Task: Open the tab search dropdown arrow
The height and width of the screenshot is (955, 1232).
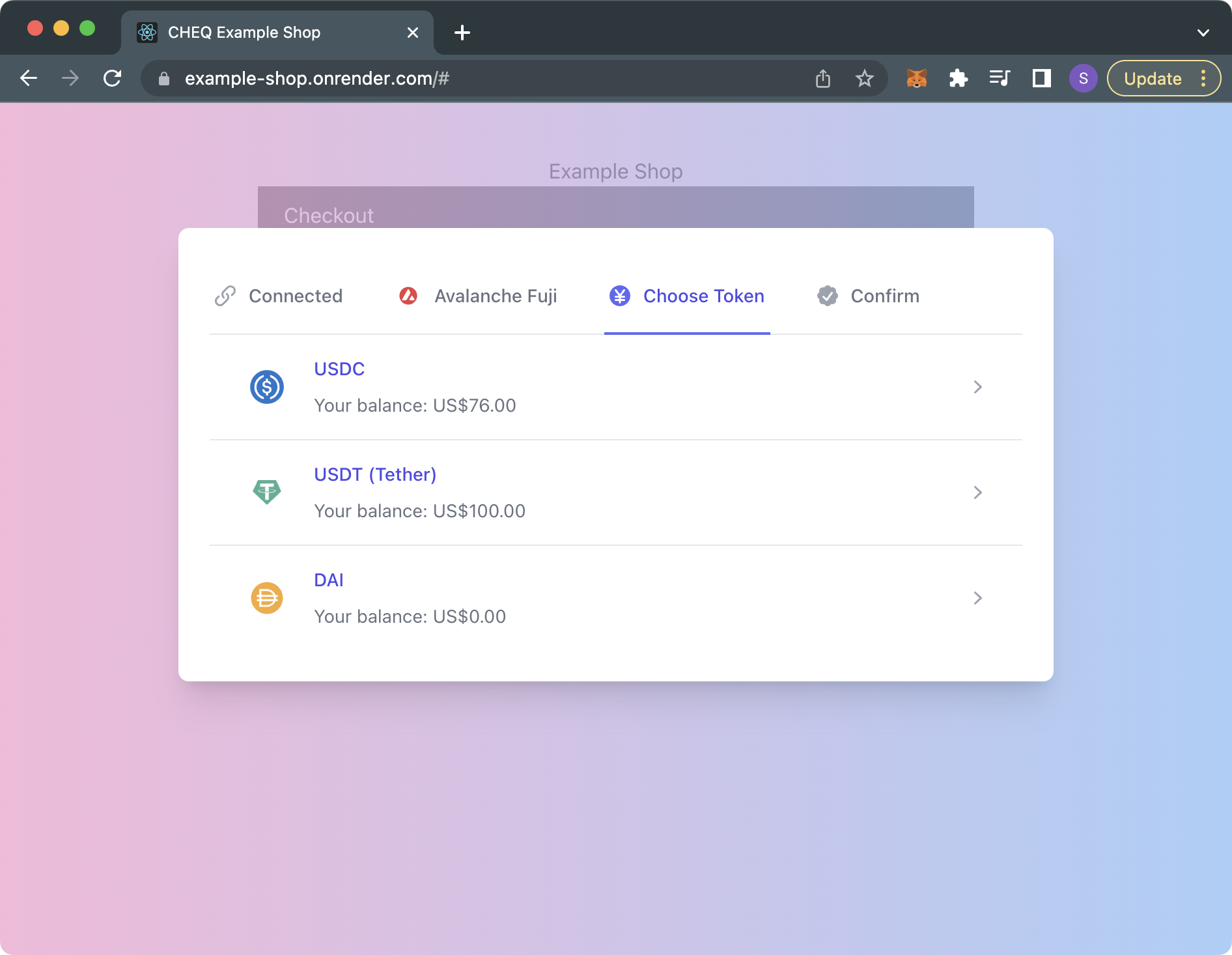Action: (1203, 33)
